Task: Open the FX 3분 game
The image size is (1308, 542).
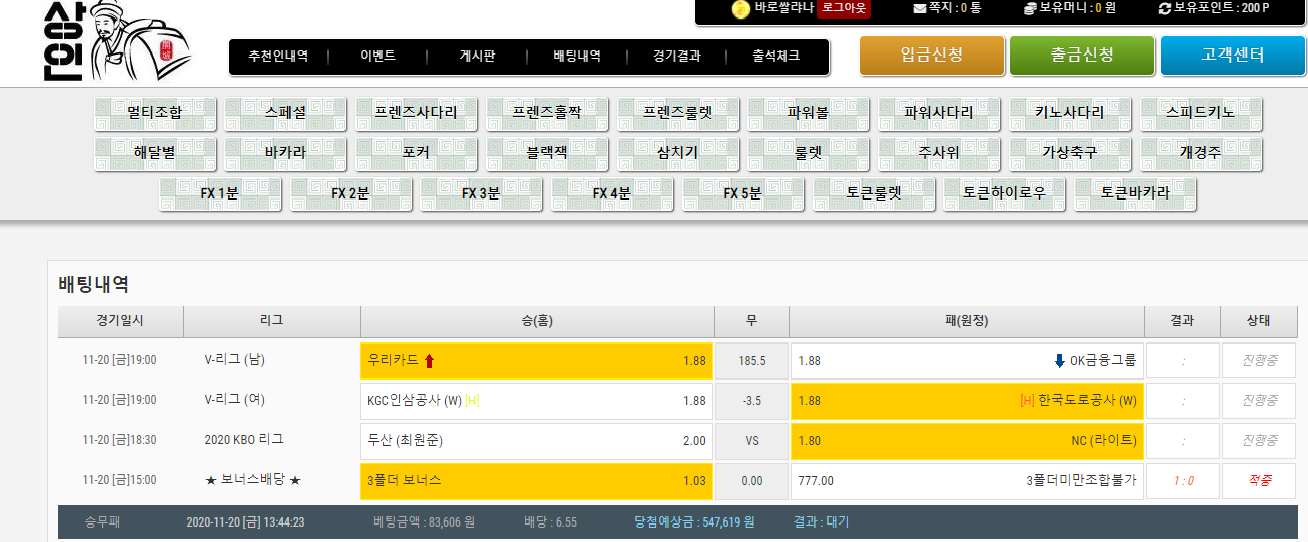Action: 481,194
